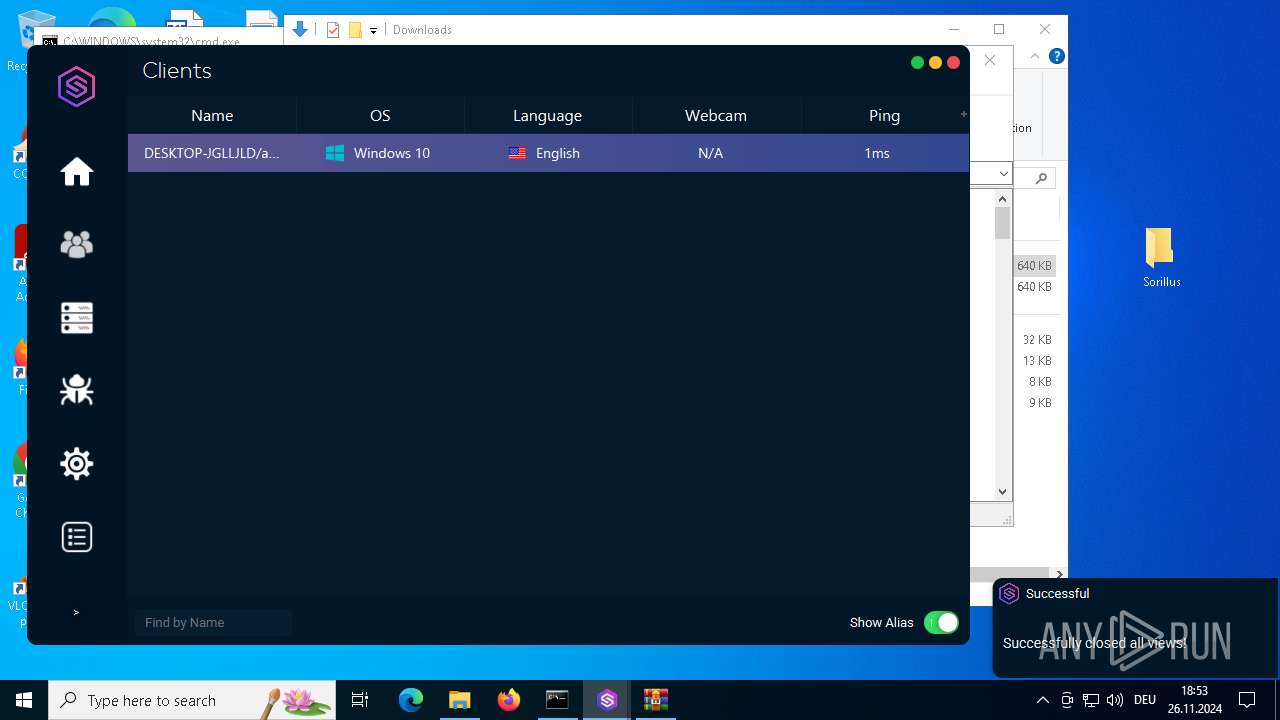Launch Firefox from taskbar
The height and width of the screenshot is (720, 1280).
[509, 700]
